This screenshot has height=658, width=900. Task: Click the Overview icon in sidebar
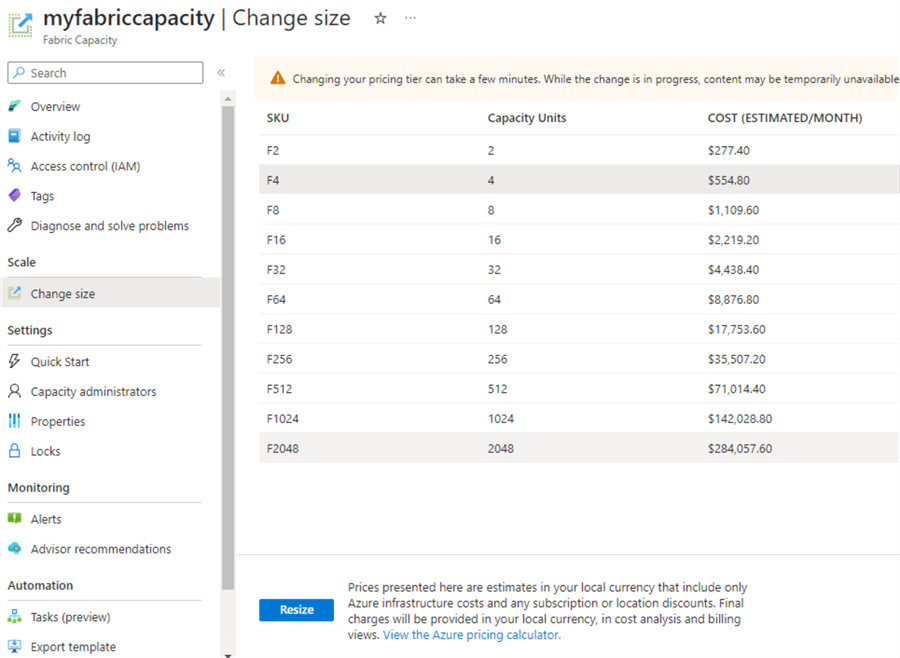[14, 106]
